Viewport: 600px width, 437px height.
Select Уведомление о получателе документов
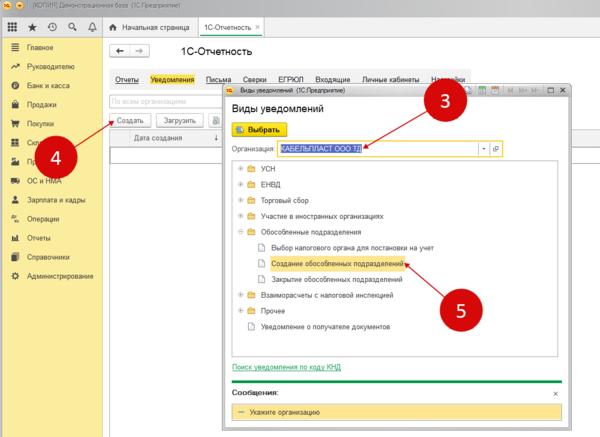pos(325,327)
